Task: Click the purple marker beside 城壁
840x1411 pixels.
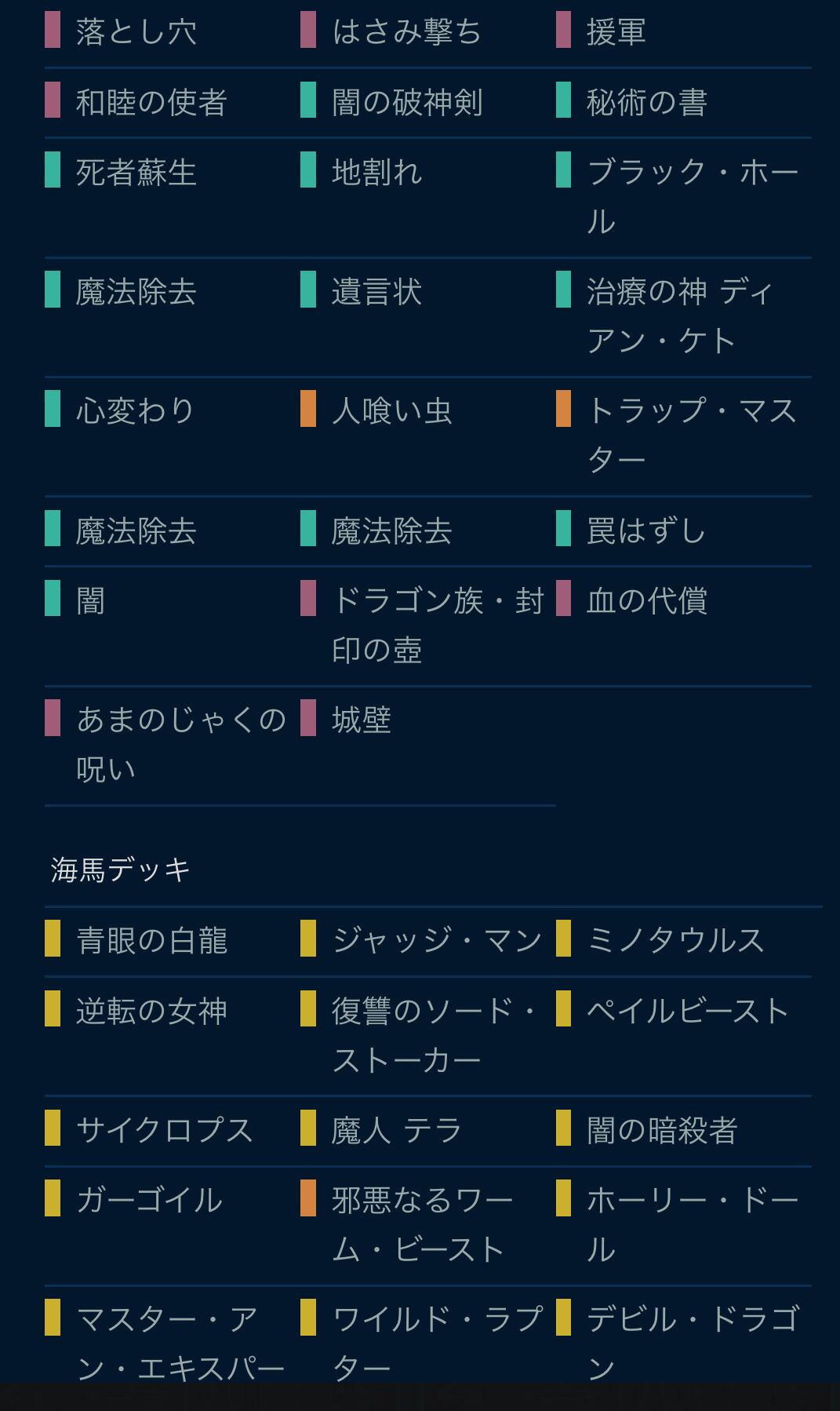Action: 308,717
